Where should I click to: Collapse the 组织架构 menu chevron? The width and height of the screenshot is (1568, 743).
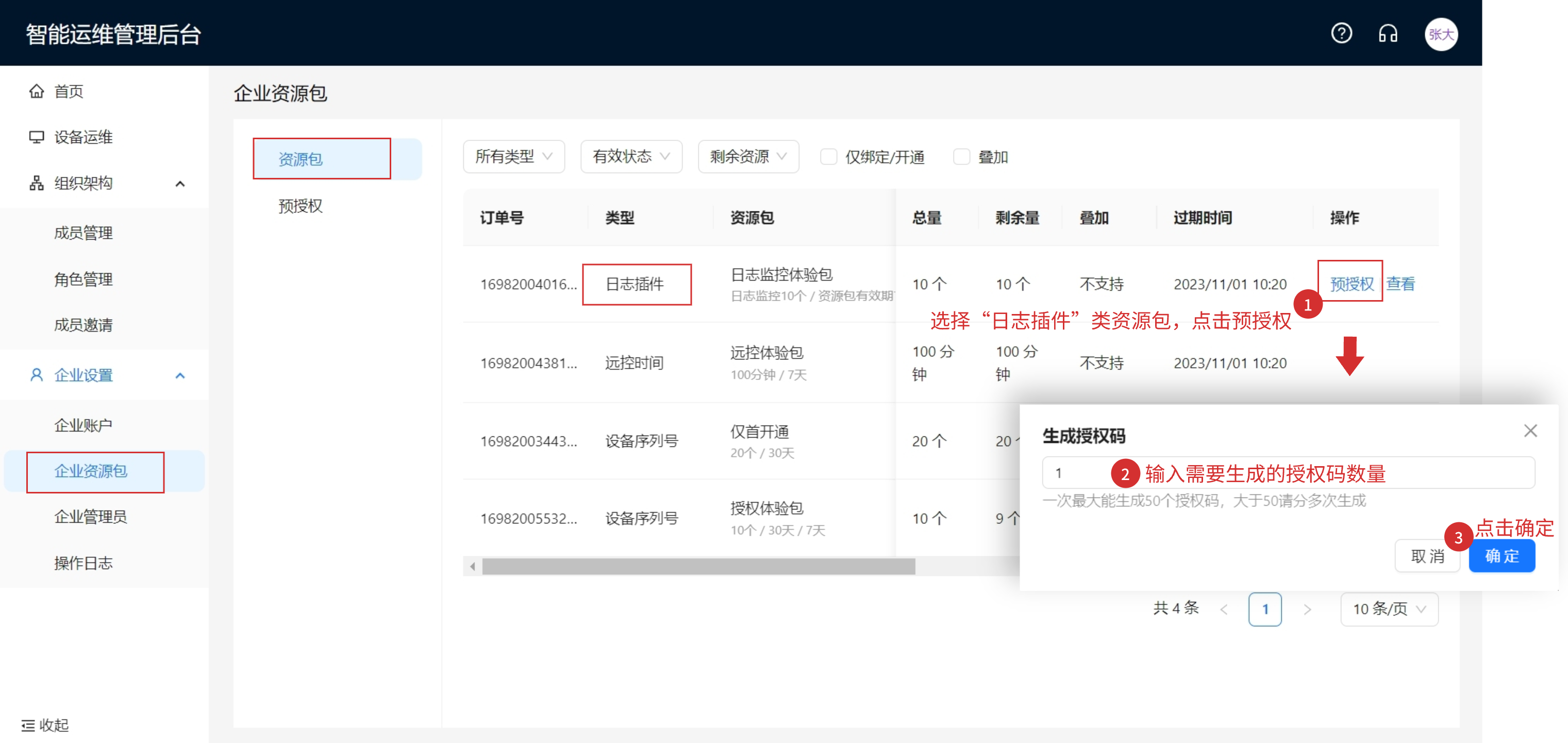coord(179,184)
